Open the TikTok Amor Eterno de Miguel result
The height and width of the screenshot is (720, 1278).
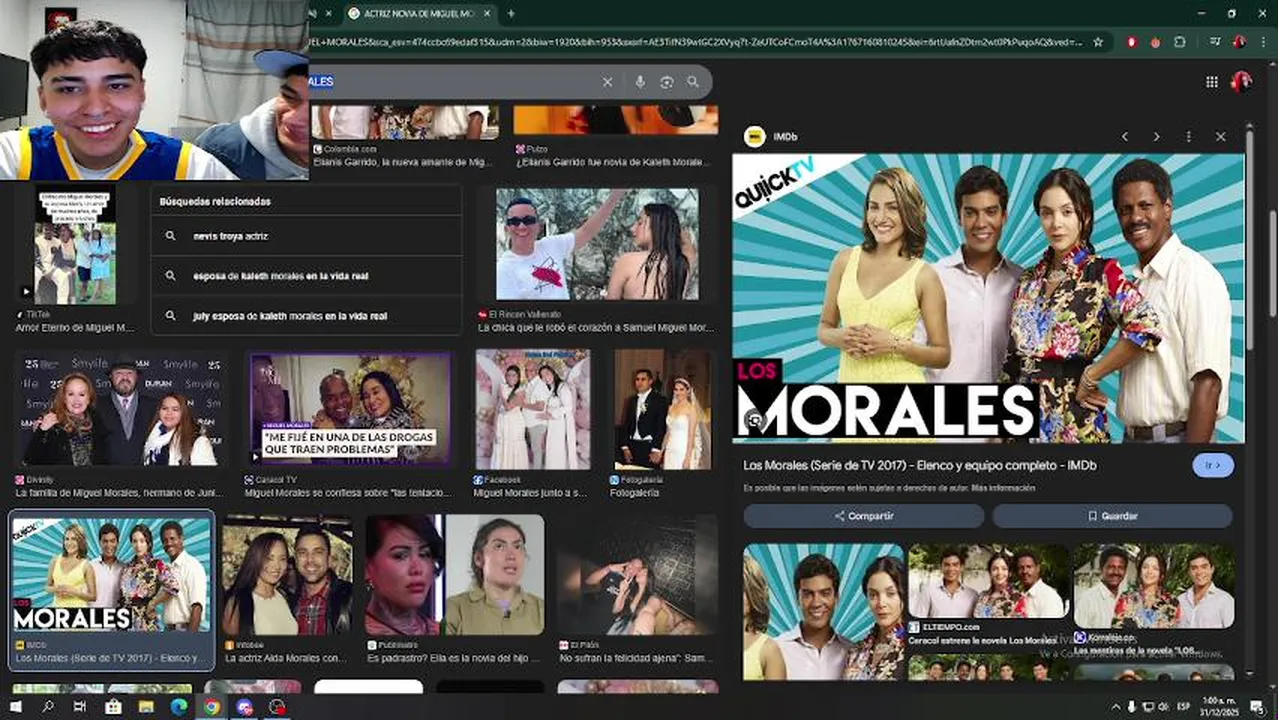tap(75, 245)
